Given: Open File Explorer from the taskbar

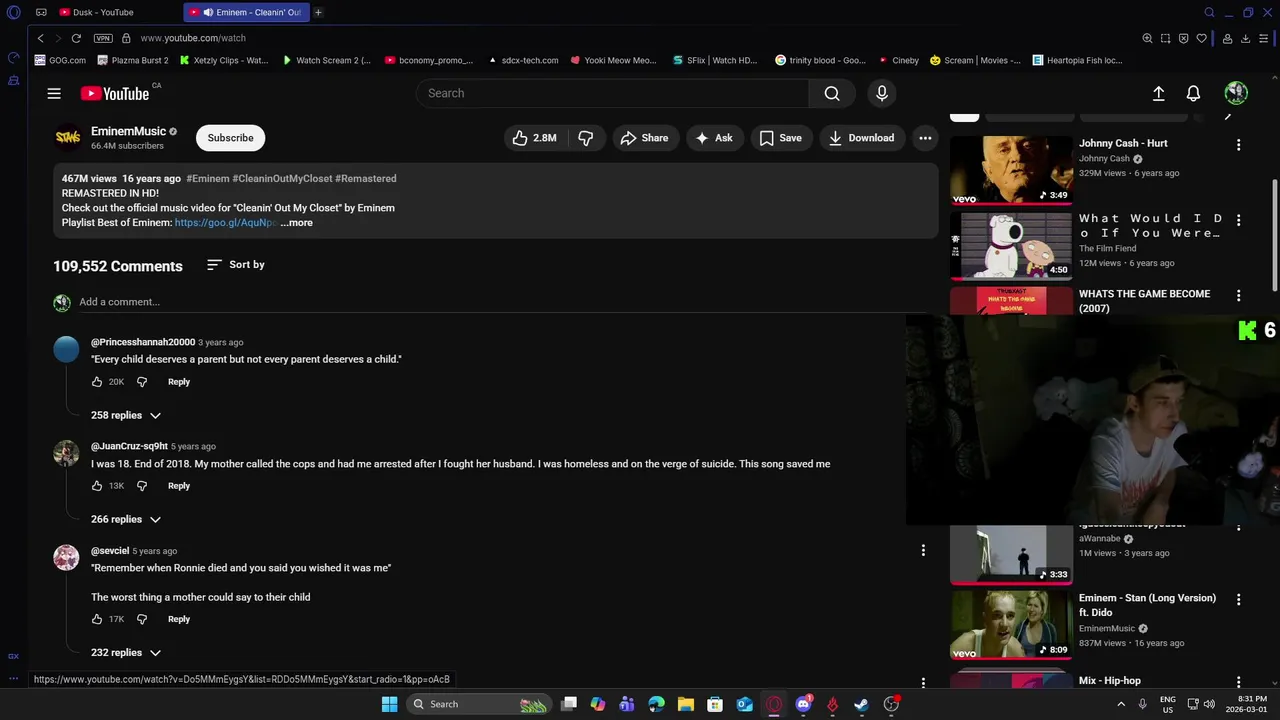Looking at the screenshot, I should pos(686,704).
